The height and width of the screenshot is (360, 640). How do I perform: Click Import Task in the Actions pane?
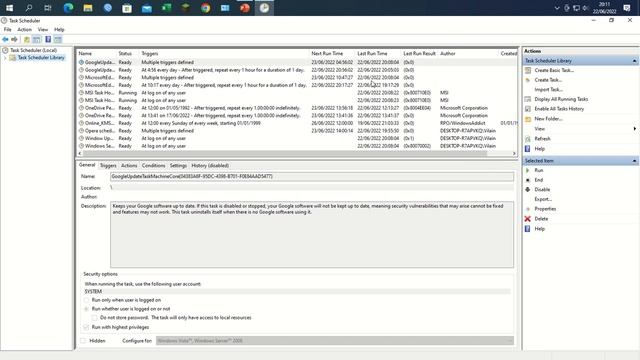tap(548, 90)
